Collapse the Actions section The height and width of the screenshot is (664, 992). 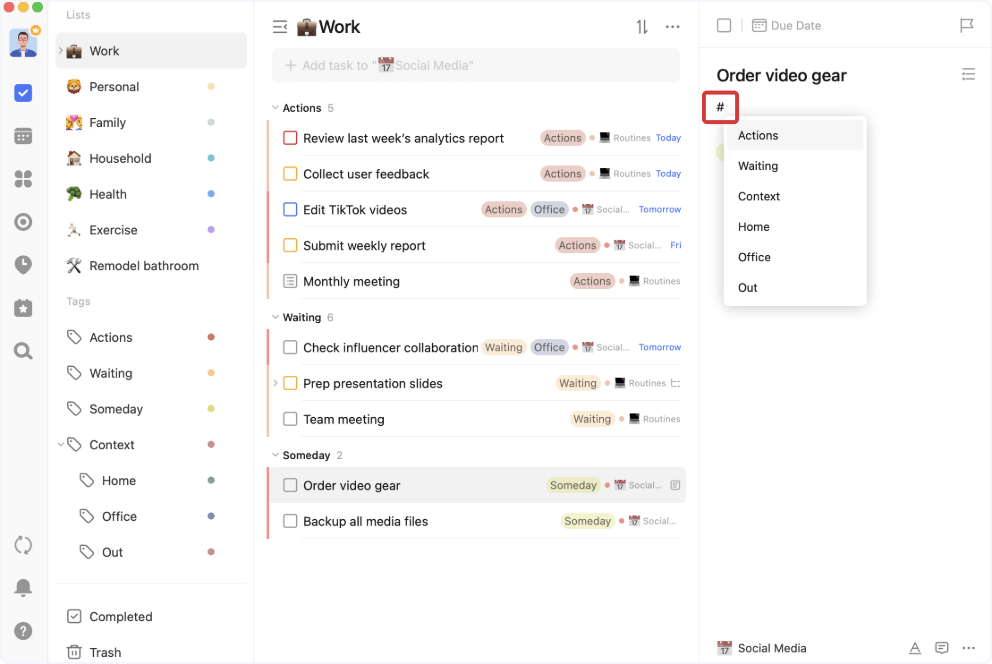(275, 107)
